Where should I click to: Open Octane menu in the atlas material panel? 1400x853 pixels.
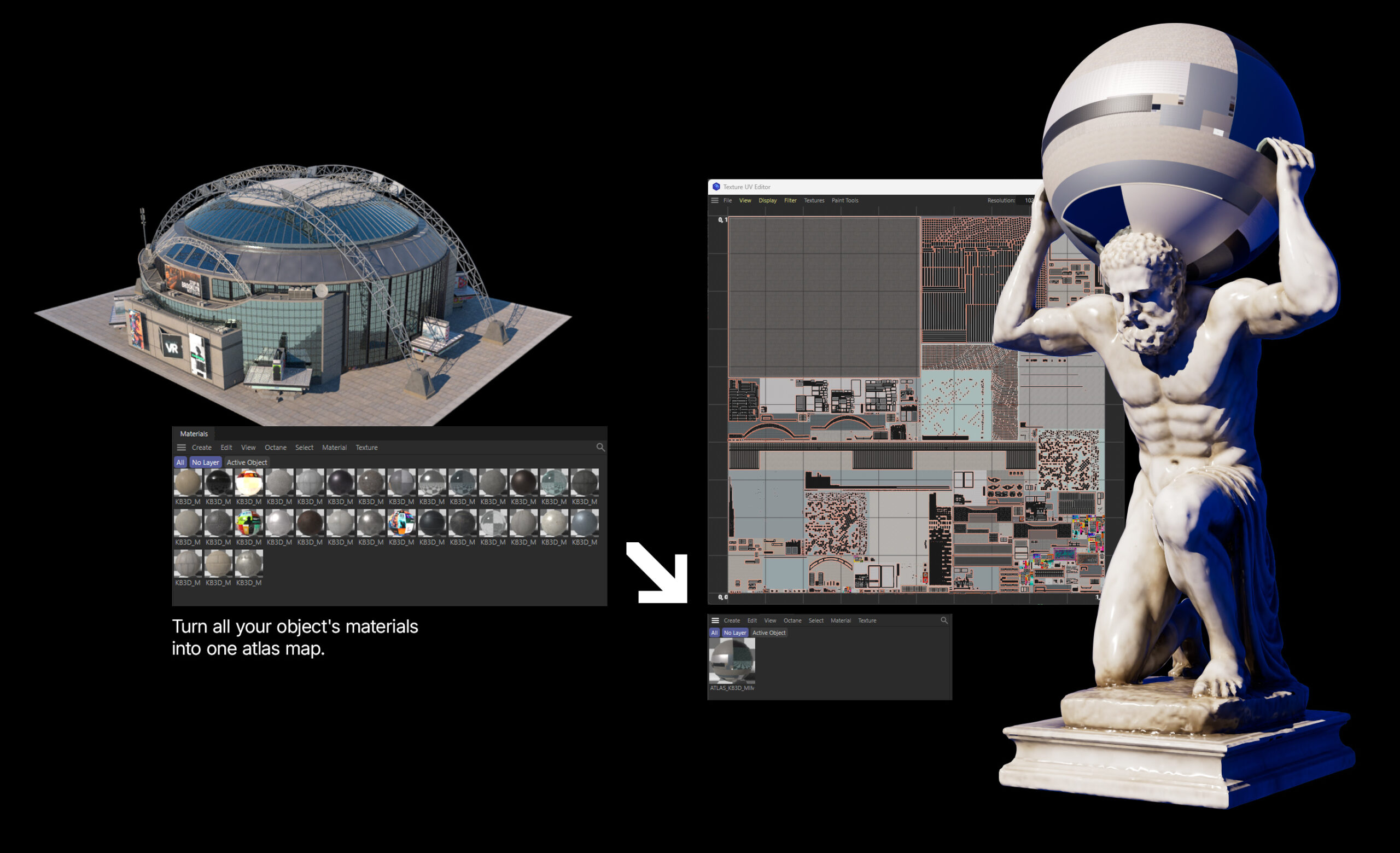tap(792, 620)
